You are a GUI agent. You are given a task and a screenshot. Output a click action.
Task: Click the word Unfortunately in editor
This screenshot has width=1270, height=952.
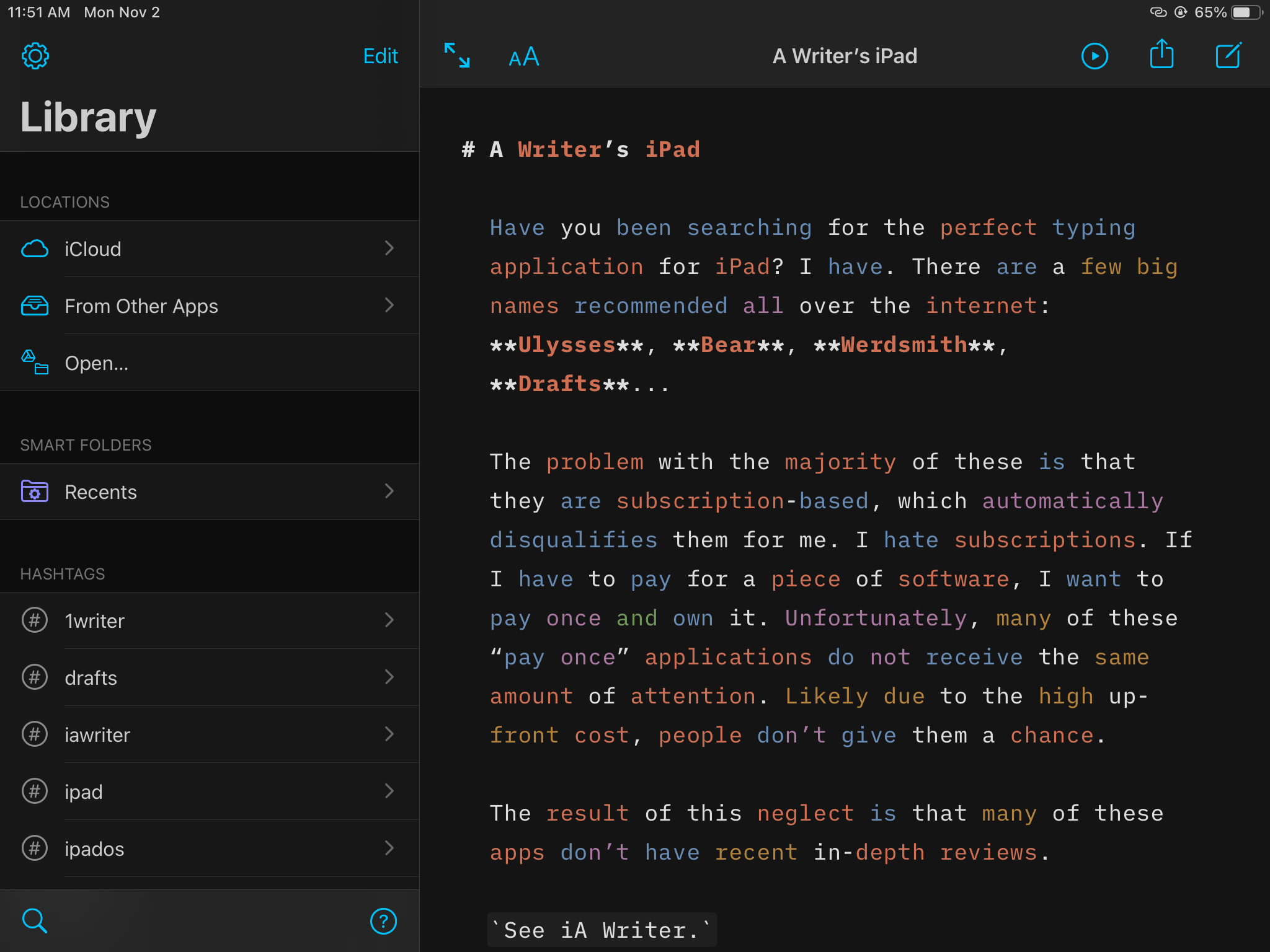[876, 619]
